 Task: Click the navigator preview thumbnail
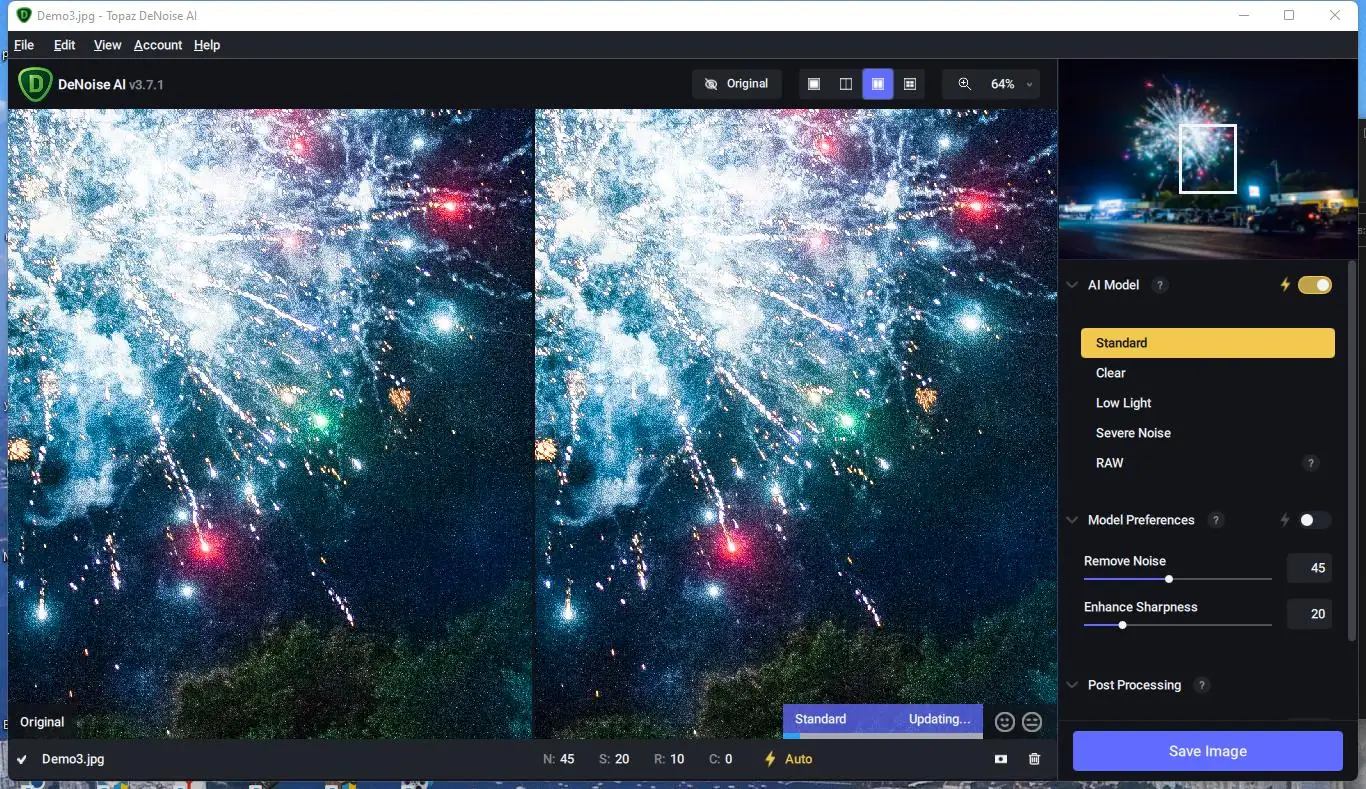1209,160
